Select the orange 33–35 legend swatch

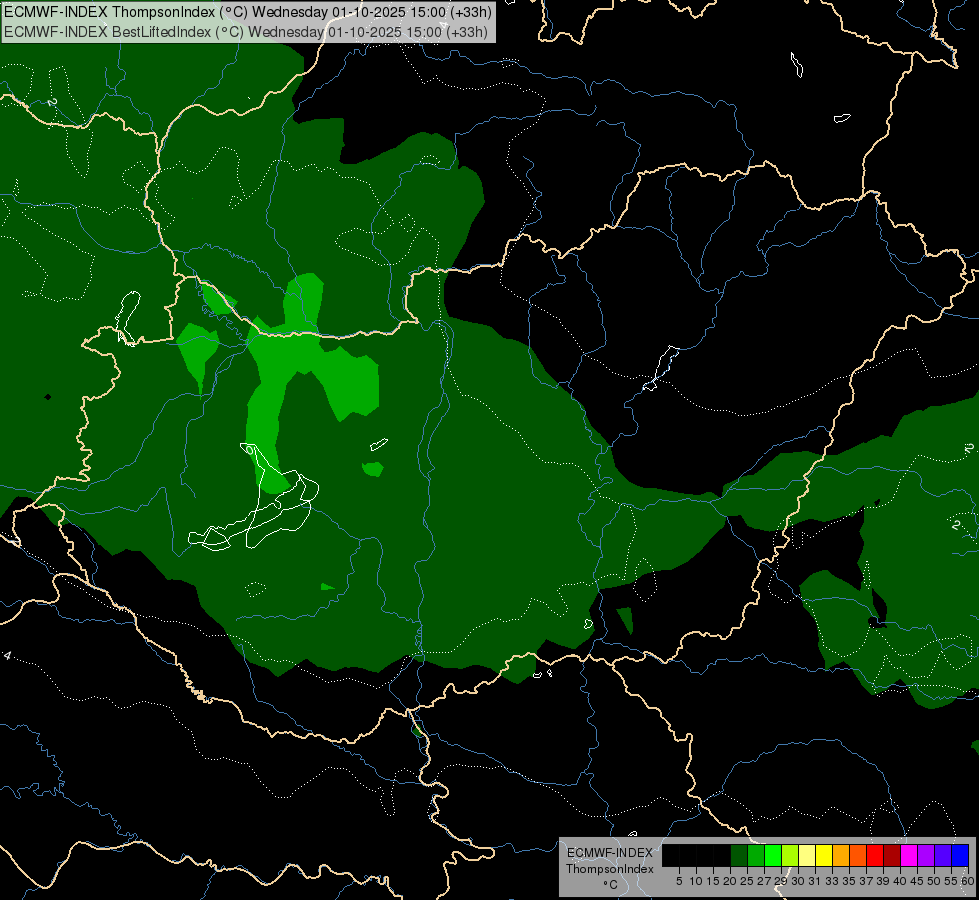(x=841, y=855)
